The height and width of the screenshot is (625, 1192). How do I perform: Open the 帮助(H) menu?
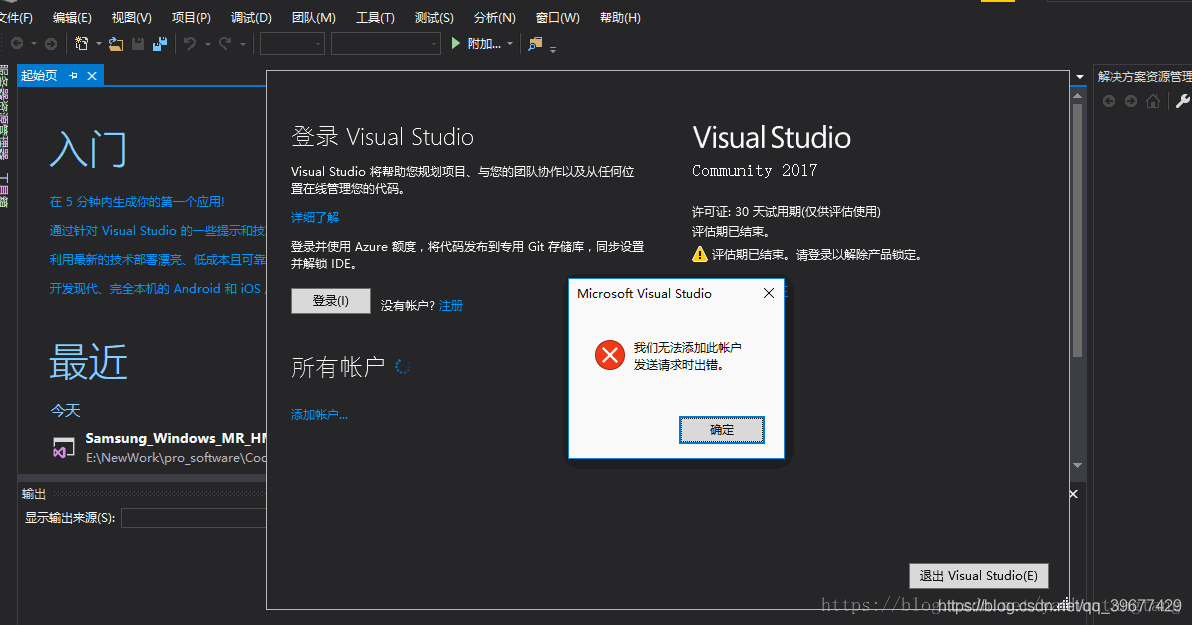(x=620, y=17)
